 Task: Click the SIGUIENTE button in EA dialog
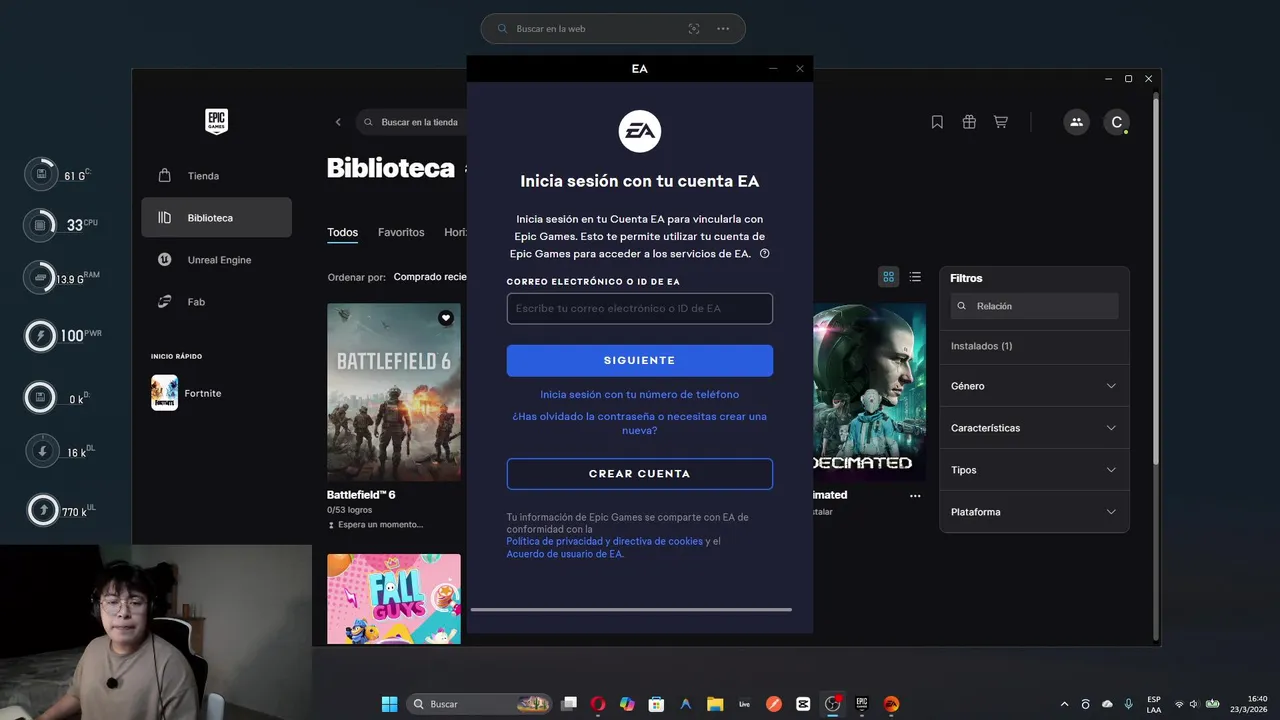[640, 360]
